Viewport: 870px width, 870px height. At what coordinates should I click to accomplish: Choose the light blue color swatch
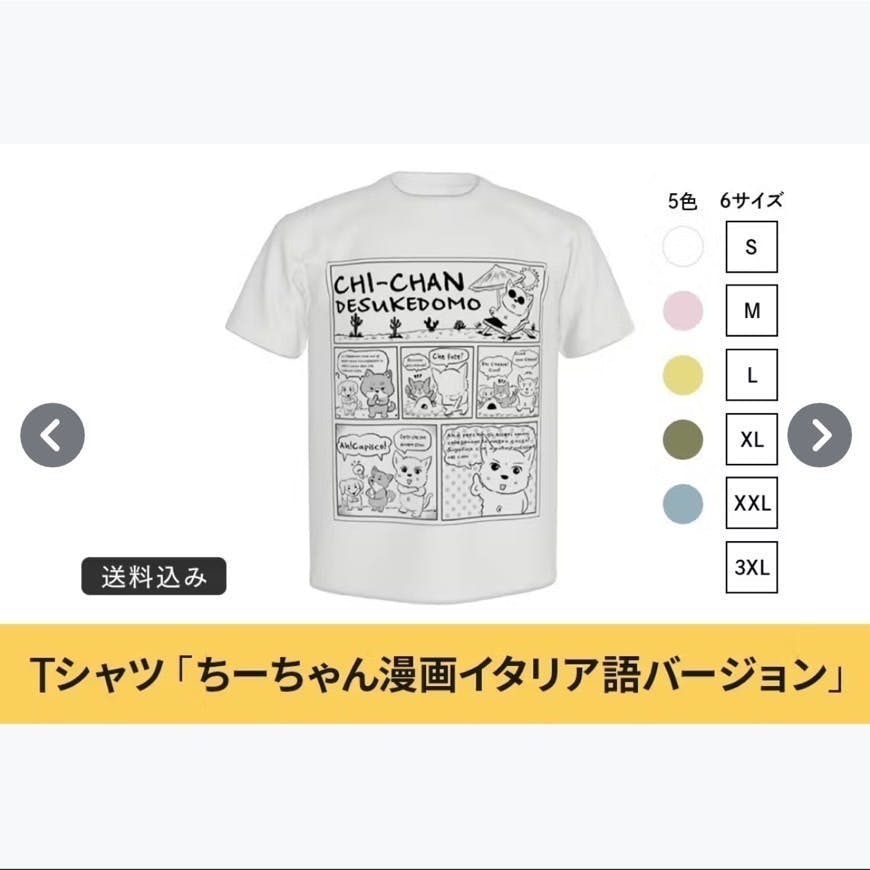point(683,504)
